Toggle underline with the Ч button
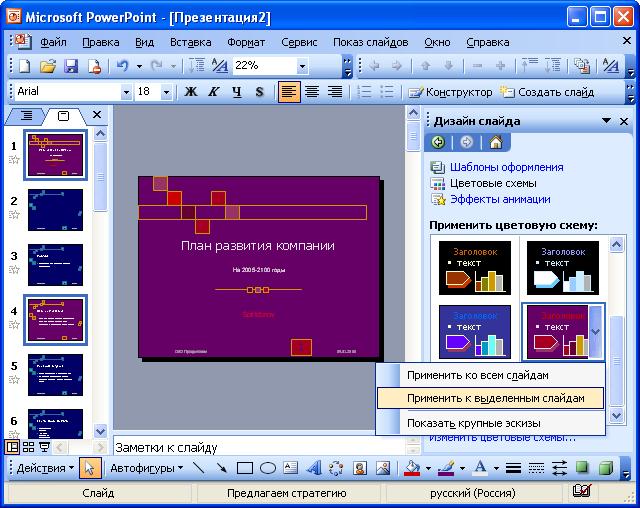This screenshot has height=508, width=640. point(237,92)
